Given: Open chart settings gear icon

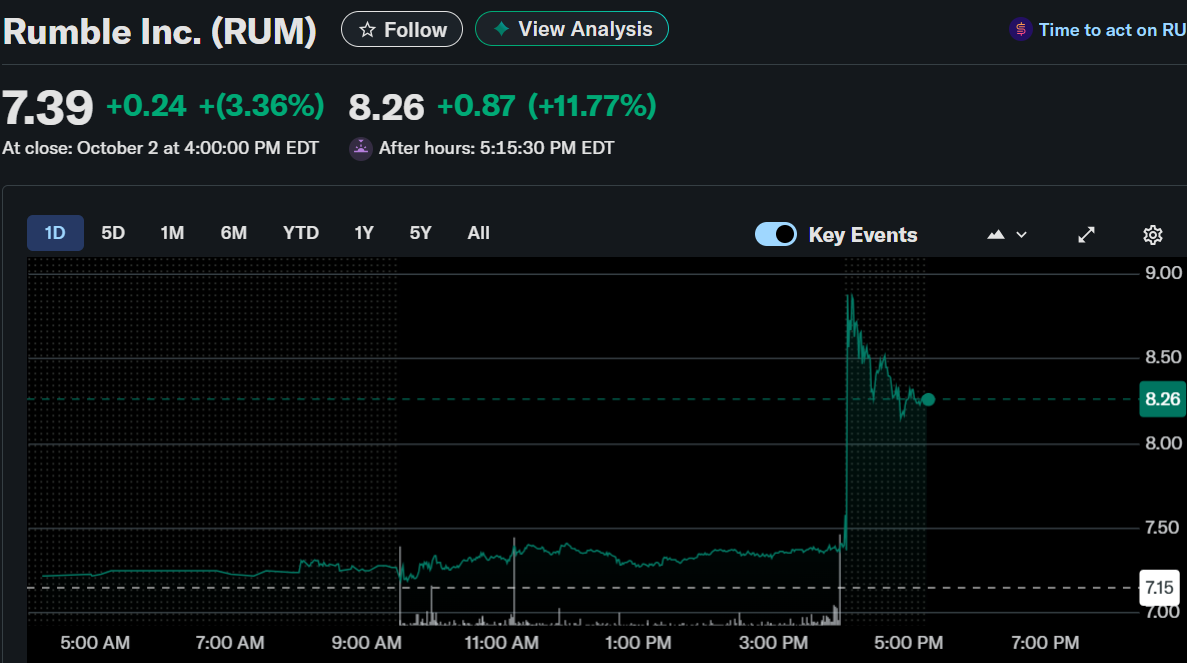Looking at the screenshot, I should tap(1152, 235).
